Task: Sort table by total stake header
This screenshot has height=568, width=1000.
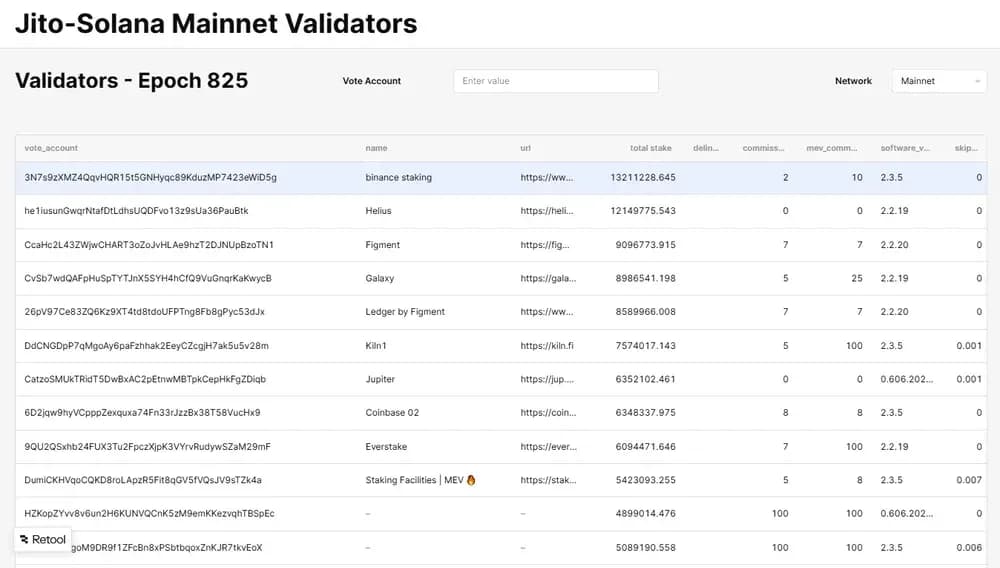Action: [650, 148]
